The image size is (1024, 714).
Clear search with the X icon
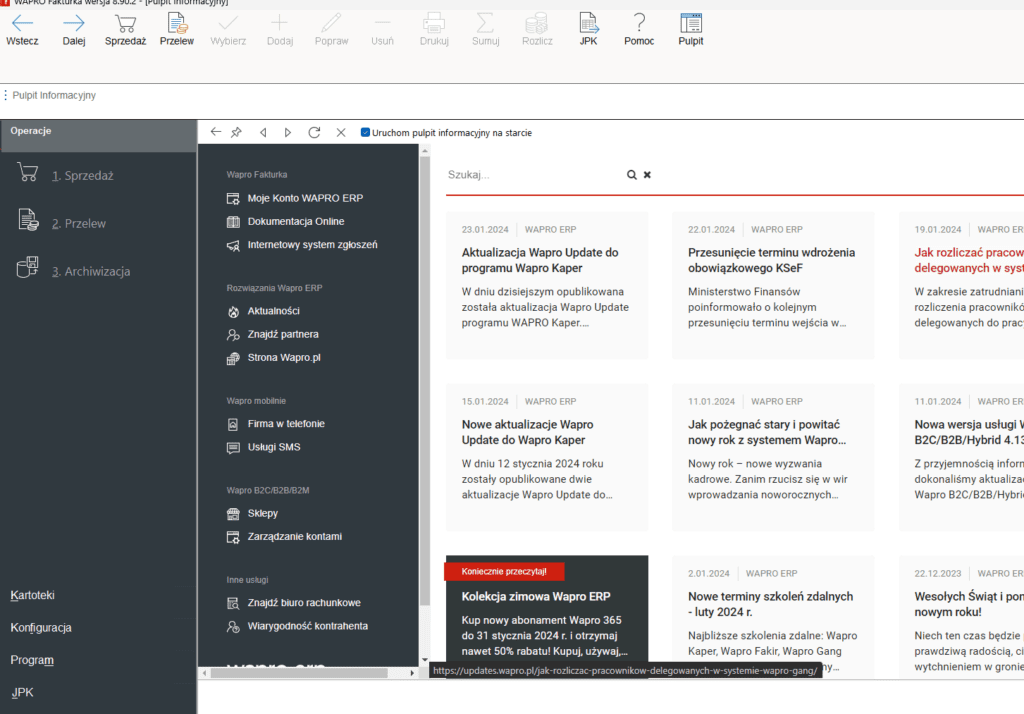coord(647,174)
